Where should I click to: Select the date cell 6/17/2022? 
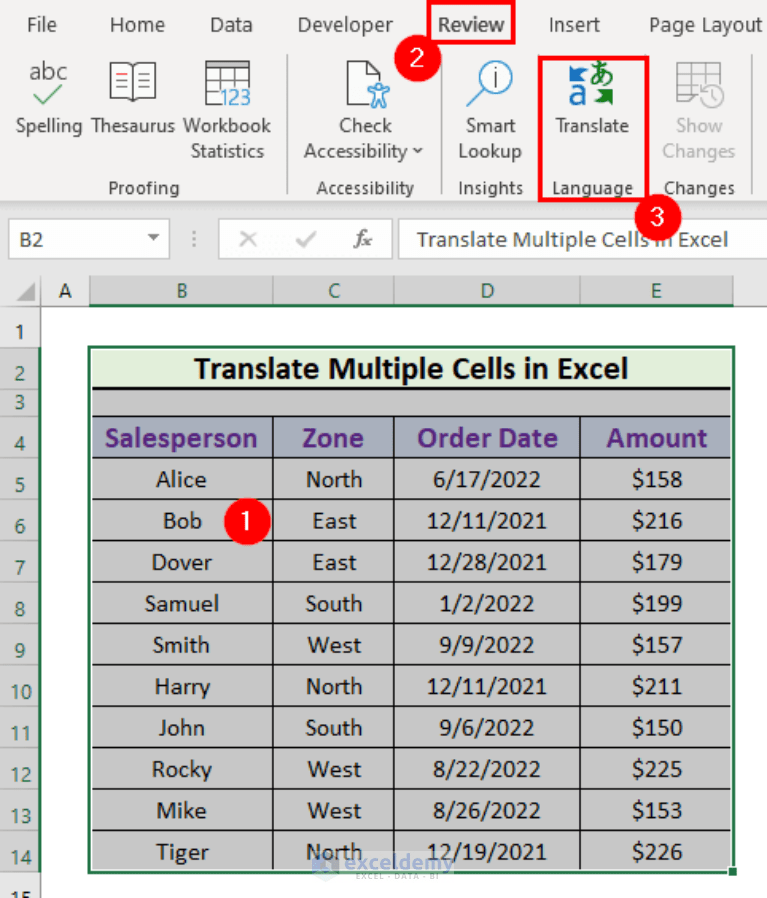coord(487,479)
